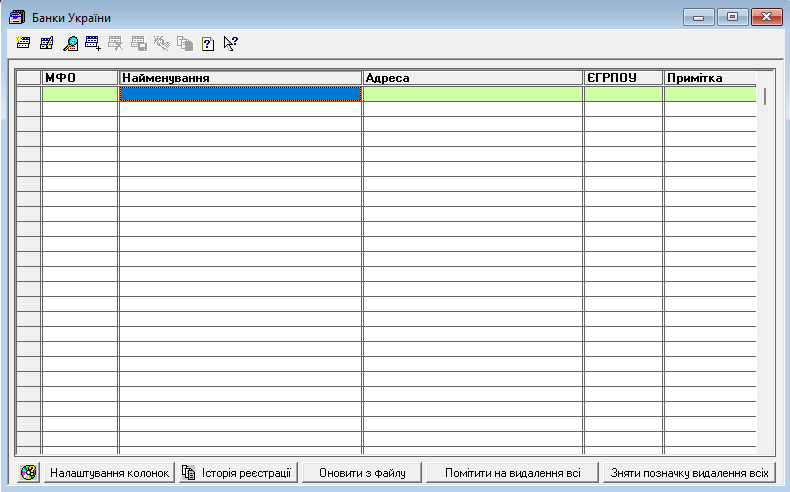The height and width of the screenshot is (492, 790).
Task: Click the first row Адреса cell
Action: click(x=472, y=94)
